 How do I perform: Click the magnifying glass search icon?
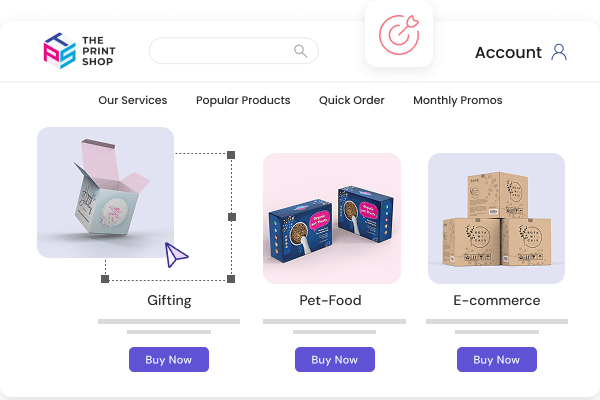click(300, 51)
